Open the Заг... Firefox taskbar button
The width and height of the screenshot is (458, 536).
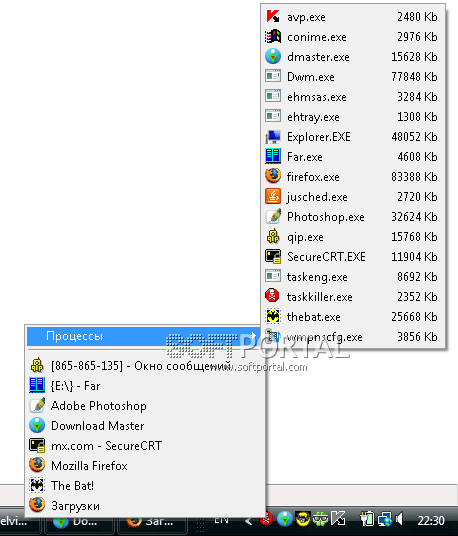152,523
